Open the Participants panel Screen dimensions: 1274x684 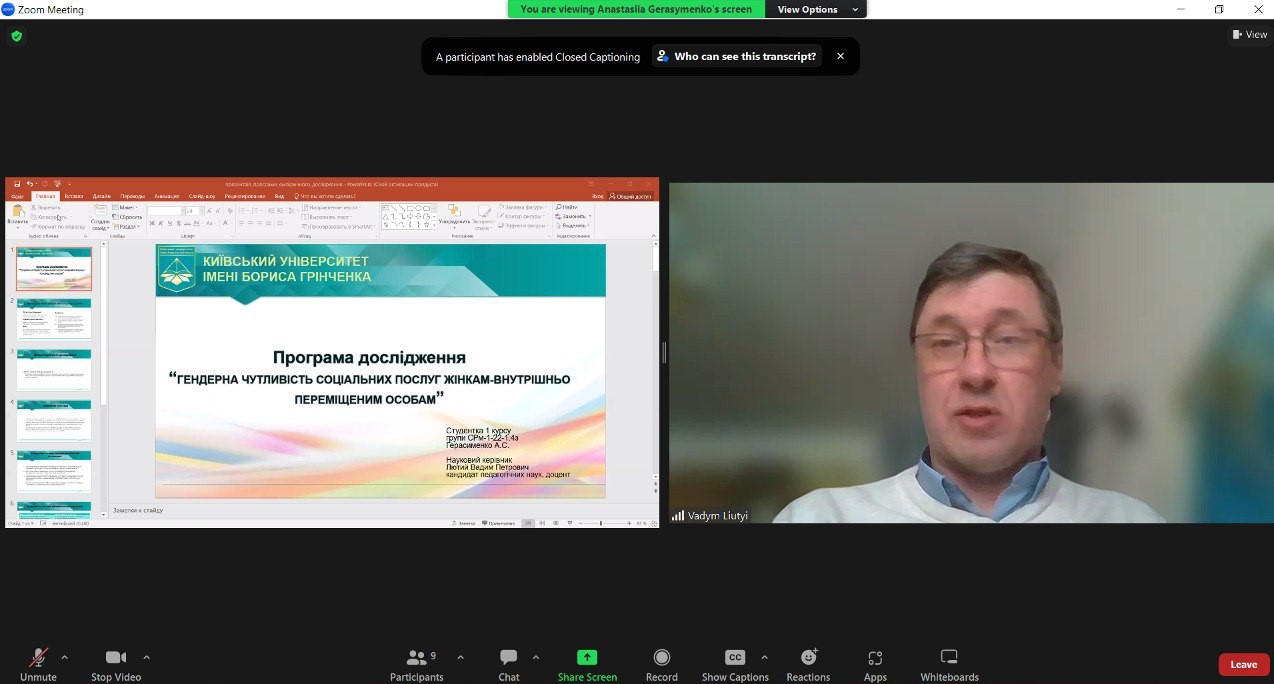[417, 664]
